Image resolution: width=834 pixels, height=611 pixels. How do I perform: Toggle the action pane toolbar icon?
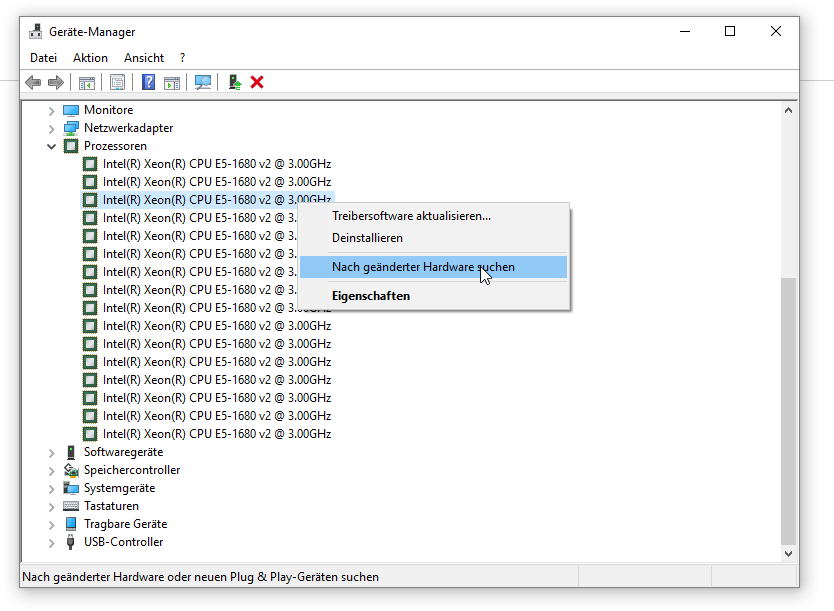(172, 82)
